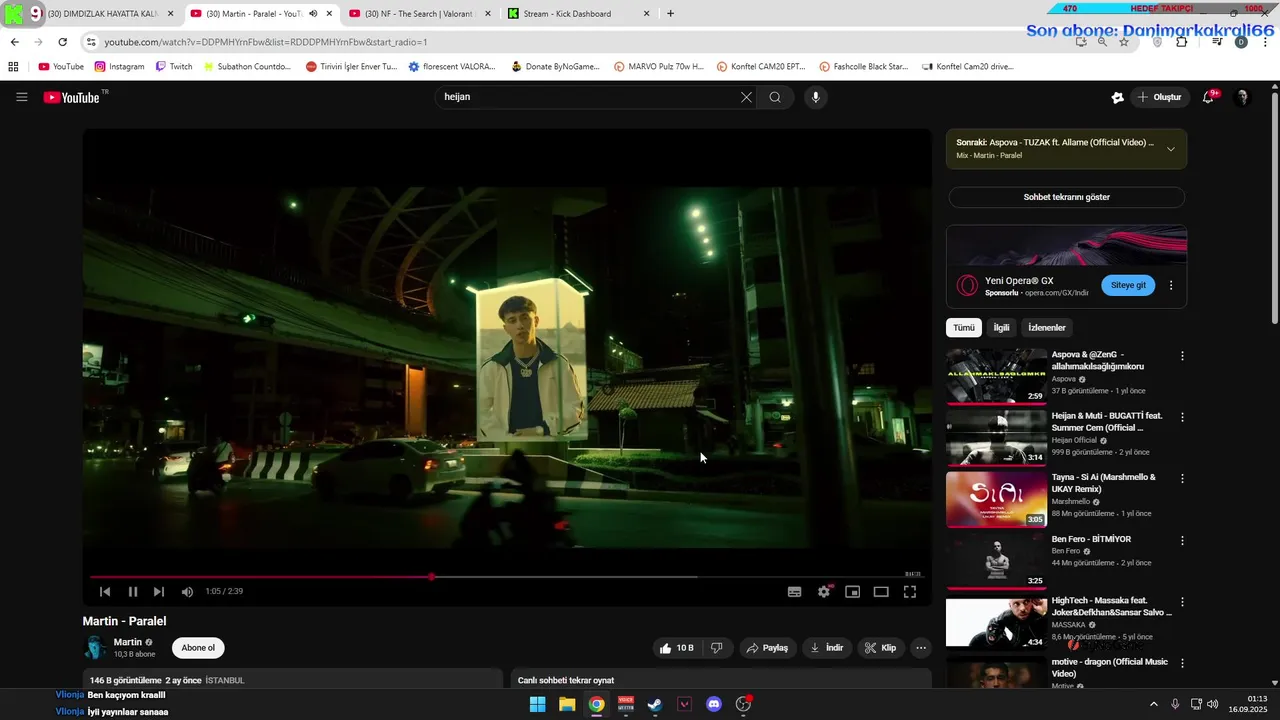Mute the audio on the Martin tab
1280x720 pixels.
[x=313, y=14]
